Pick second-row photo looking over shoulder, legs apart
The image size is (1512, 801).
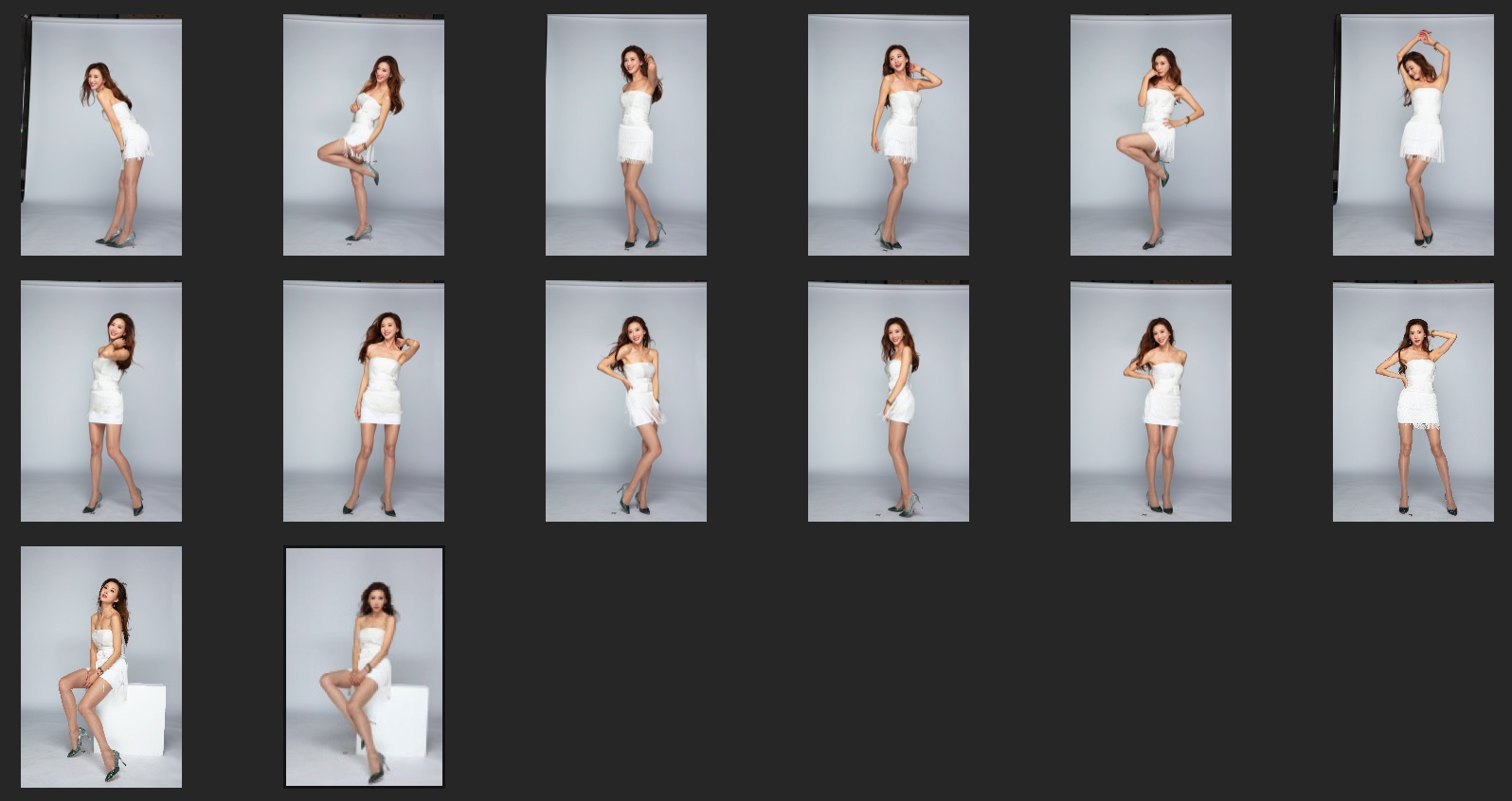(101, 401)
